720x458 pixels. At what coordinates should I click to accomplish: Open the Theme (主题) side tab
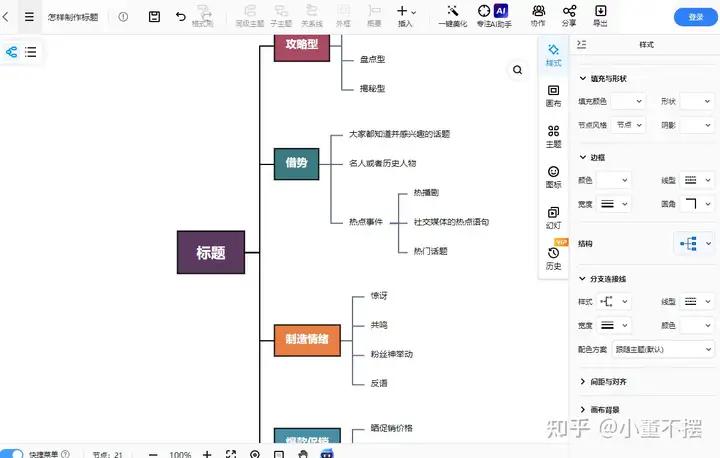click(x=553, y=137)
